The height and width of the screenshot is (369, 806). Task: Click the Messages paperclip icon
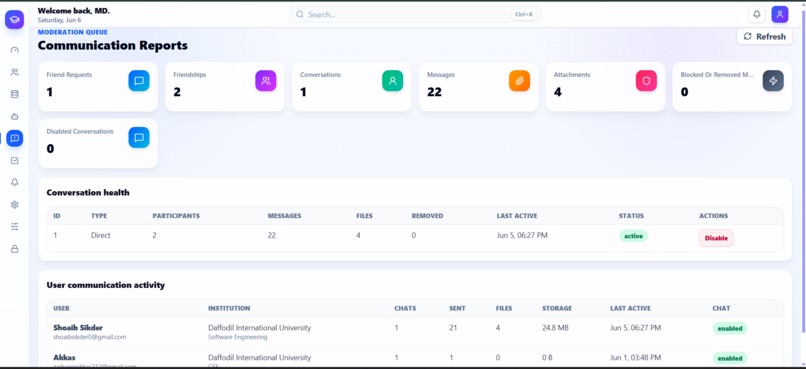coord(520,81)
